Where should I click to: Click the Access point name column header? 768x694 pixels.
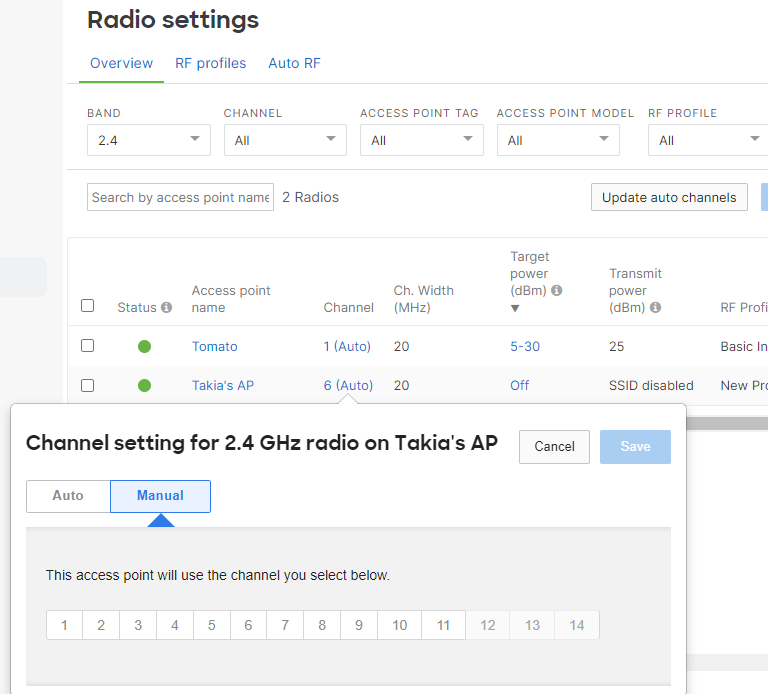click(231, 299)
